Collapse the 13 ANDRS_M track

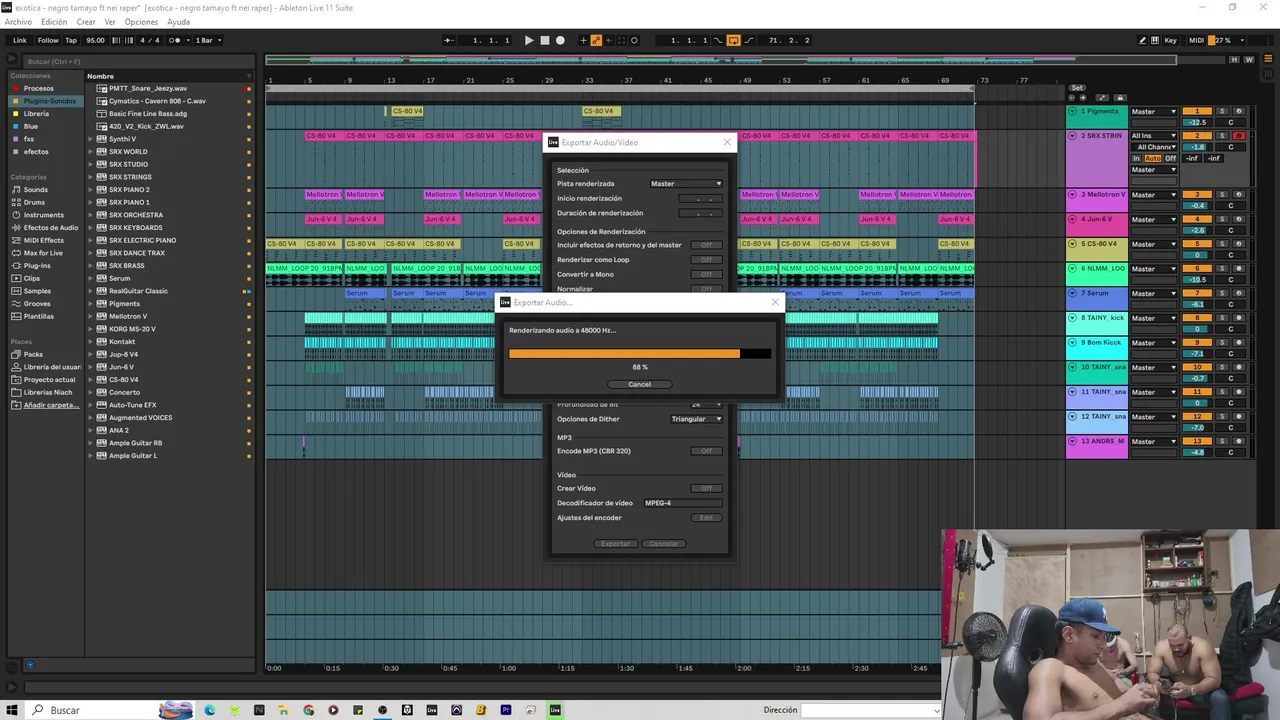point(1073,441)
